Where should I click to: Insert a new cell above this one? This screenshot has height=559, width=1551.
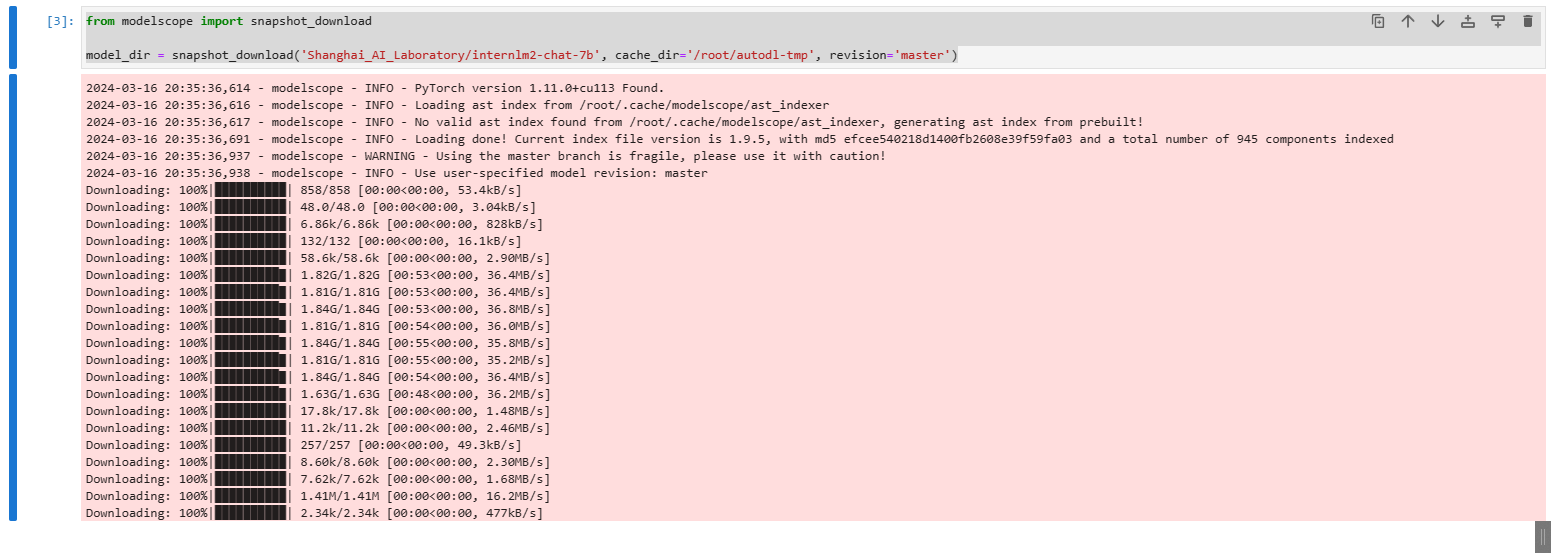(1467, 21)
